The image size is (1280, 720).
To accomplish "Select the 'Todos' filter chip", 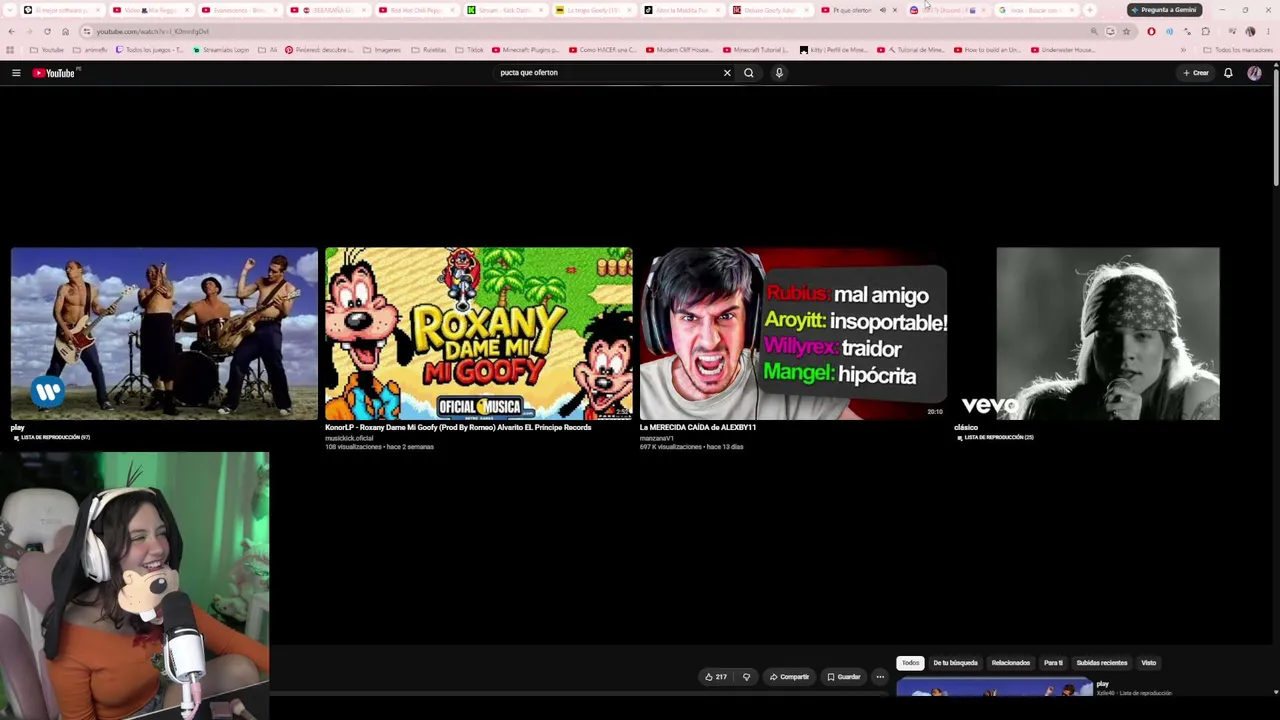I will 910,663.
